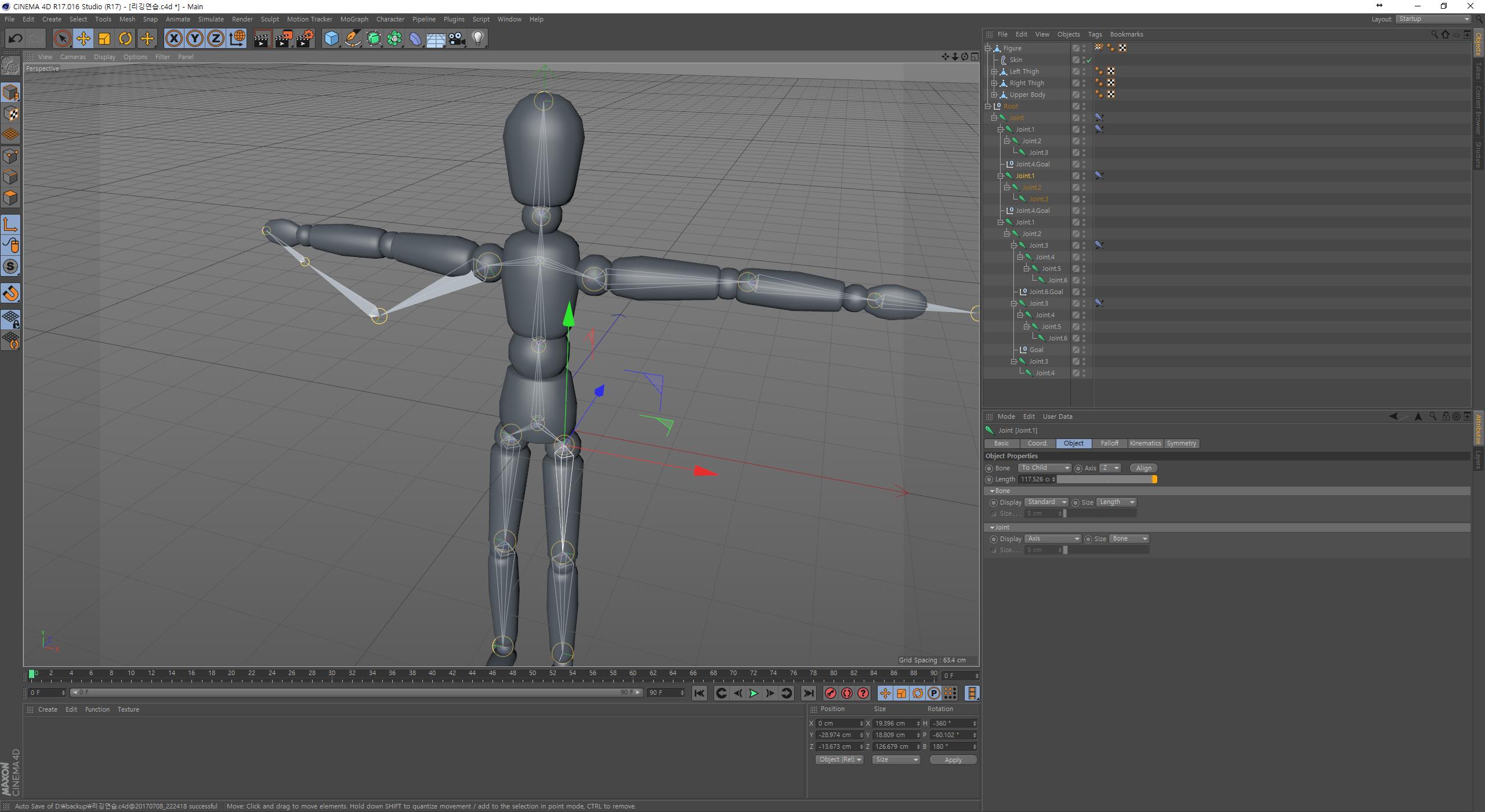This screenshot has width=1485, height=812.
Task: Toggle Parameter (P) keyframe recording
Action: point(933,693)
